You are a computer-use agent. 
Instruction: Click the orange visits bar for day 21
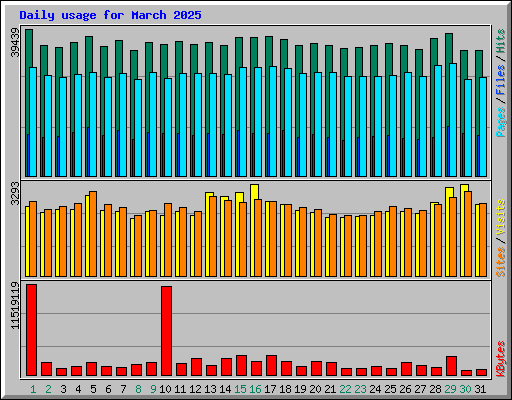coord(333,246)
